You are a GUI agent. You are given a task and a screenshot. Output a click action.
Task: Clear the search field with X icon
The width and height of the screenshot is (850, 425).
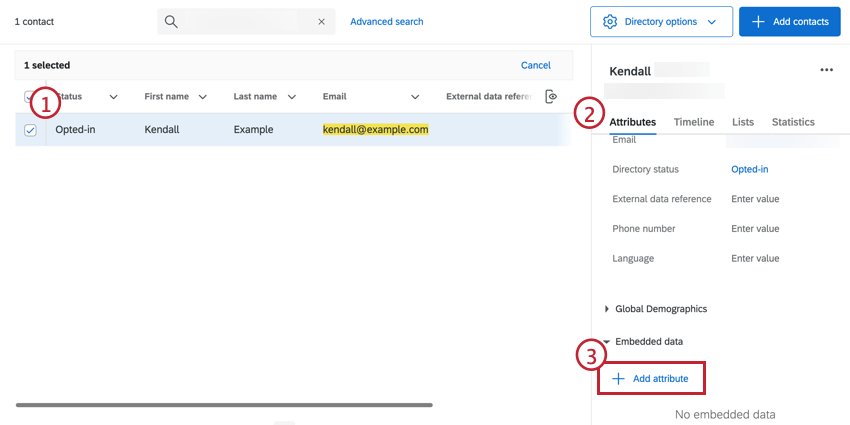(321, 22)
